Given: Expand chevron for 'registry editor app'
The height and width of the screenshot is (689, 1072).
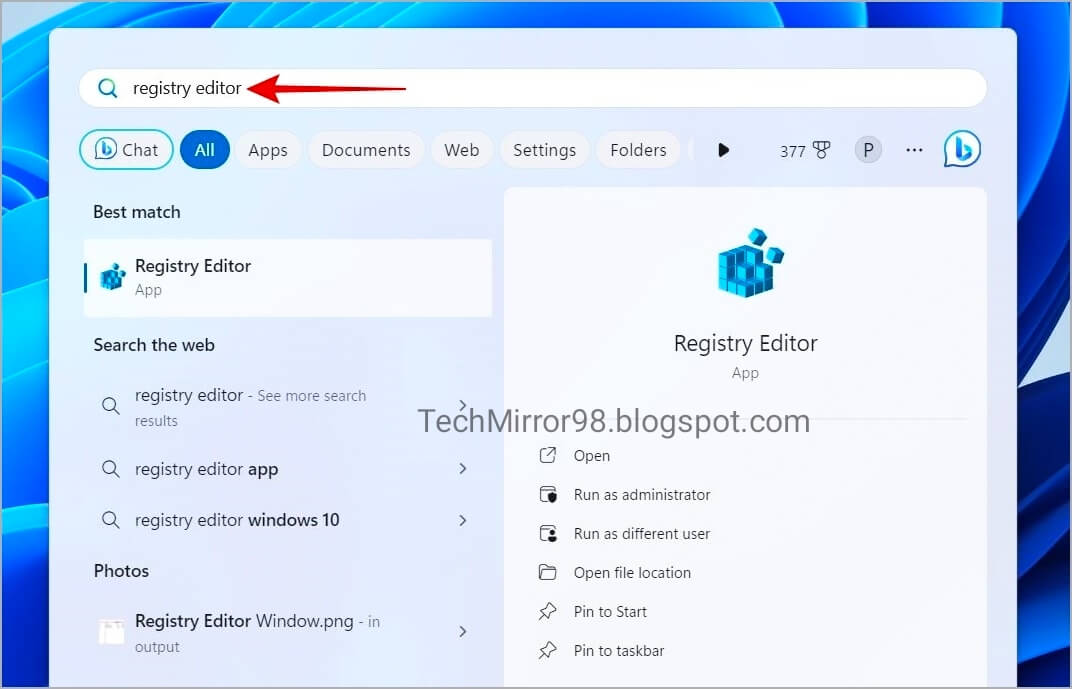Looking at the screenshot, I should point(463,469).
